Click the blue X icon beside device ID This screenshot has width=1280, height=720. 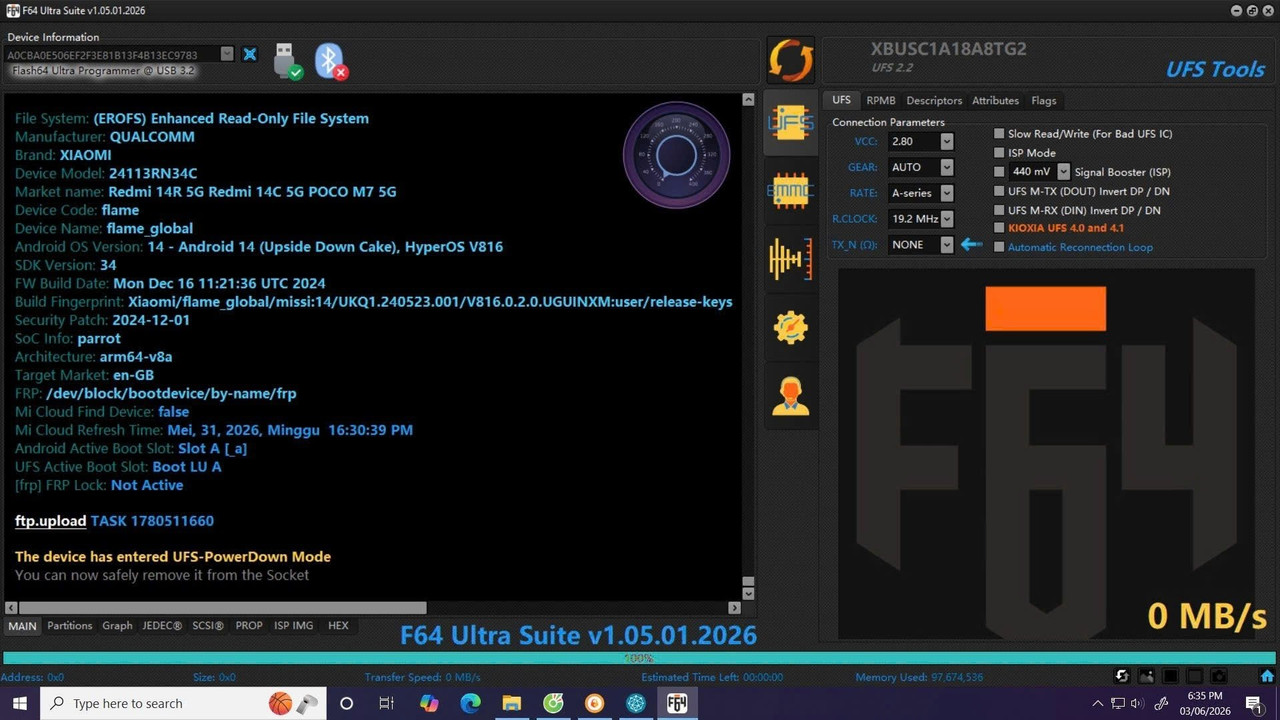[x=250, y=54]
